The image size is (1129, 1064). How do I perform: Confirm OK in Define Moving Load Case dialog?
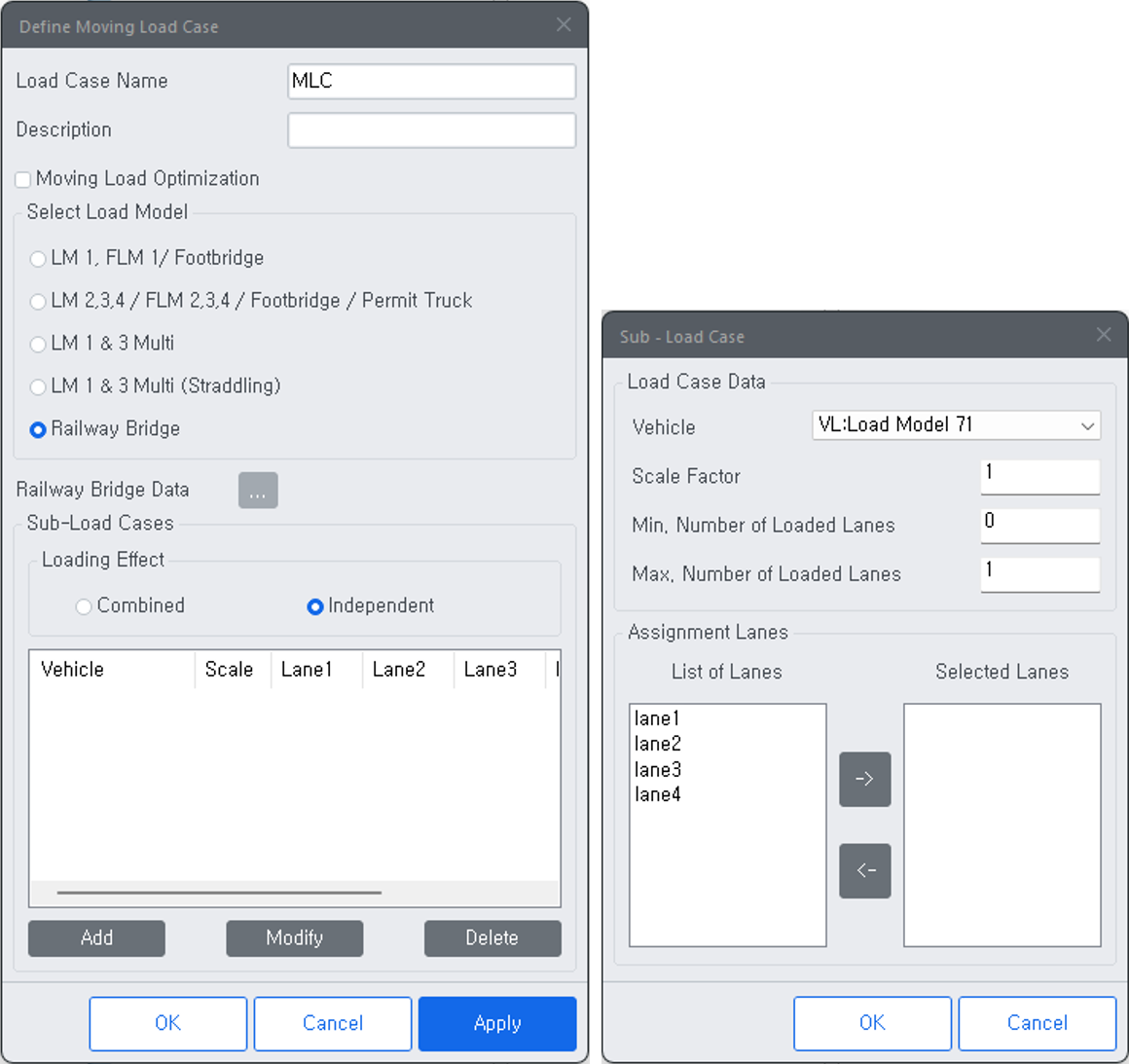point(167,1023)
